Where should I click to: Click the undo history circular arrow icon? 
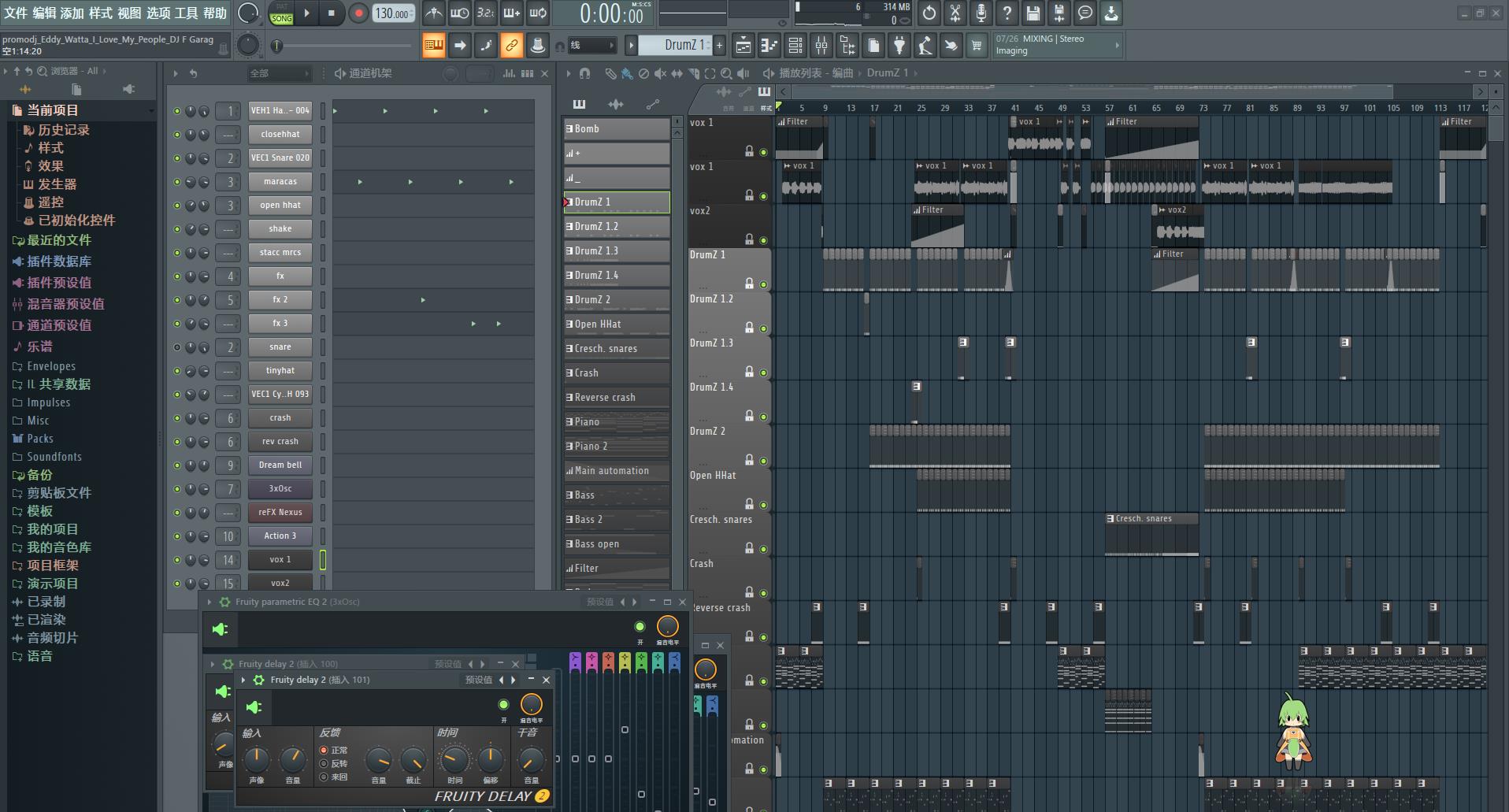click(929, 13)
